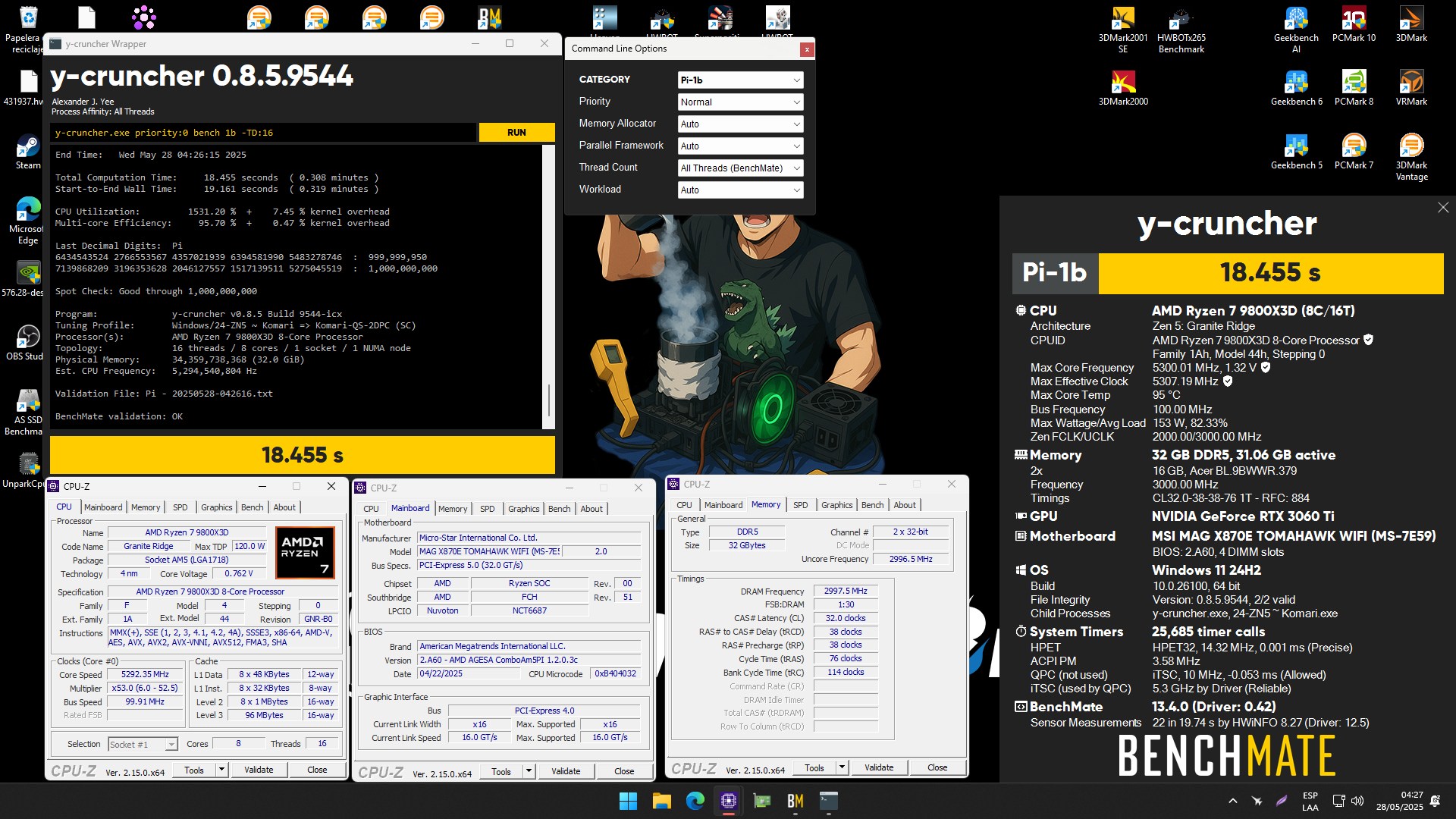Viewport: 1456px width, 819px height.
Task: Launch the BM BenchMate desktop shortcut
Action: tap(490, 17)
